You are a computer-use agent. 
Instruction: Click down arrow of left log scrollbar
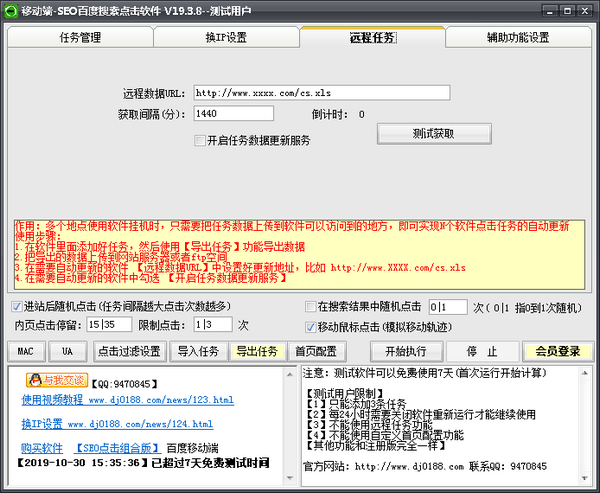(x=290, y=478)
